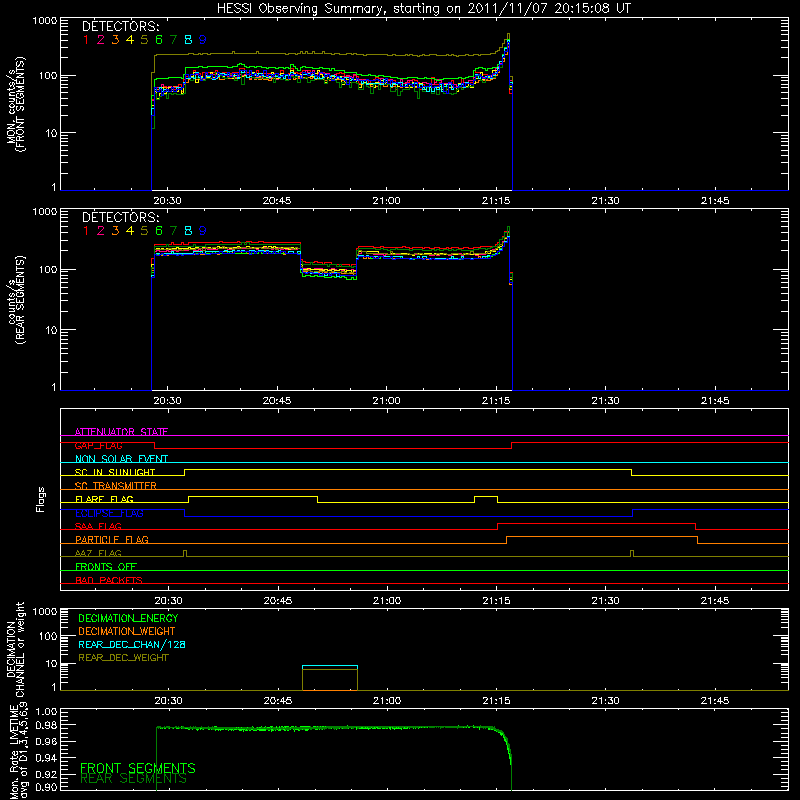Click orange detector 3 in front segments legend

115,40
